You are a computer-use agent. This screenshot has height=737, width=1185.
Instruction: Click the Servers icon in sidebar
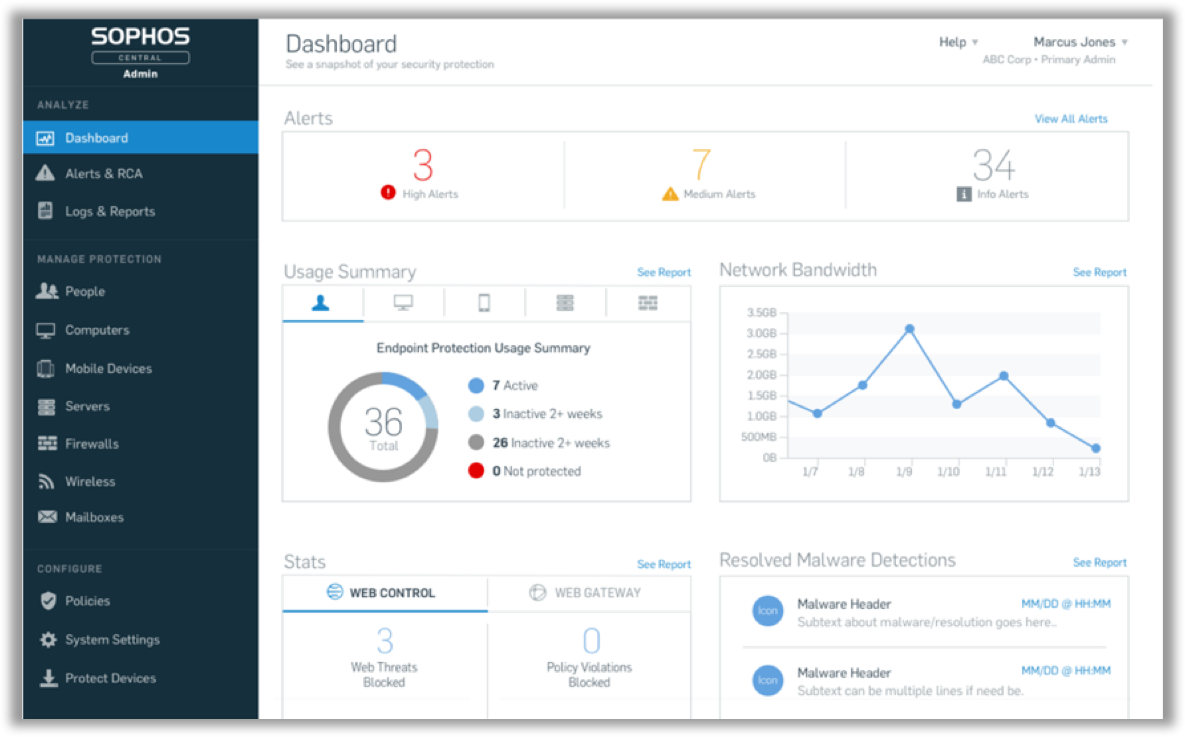click(46, 407)
